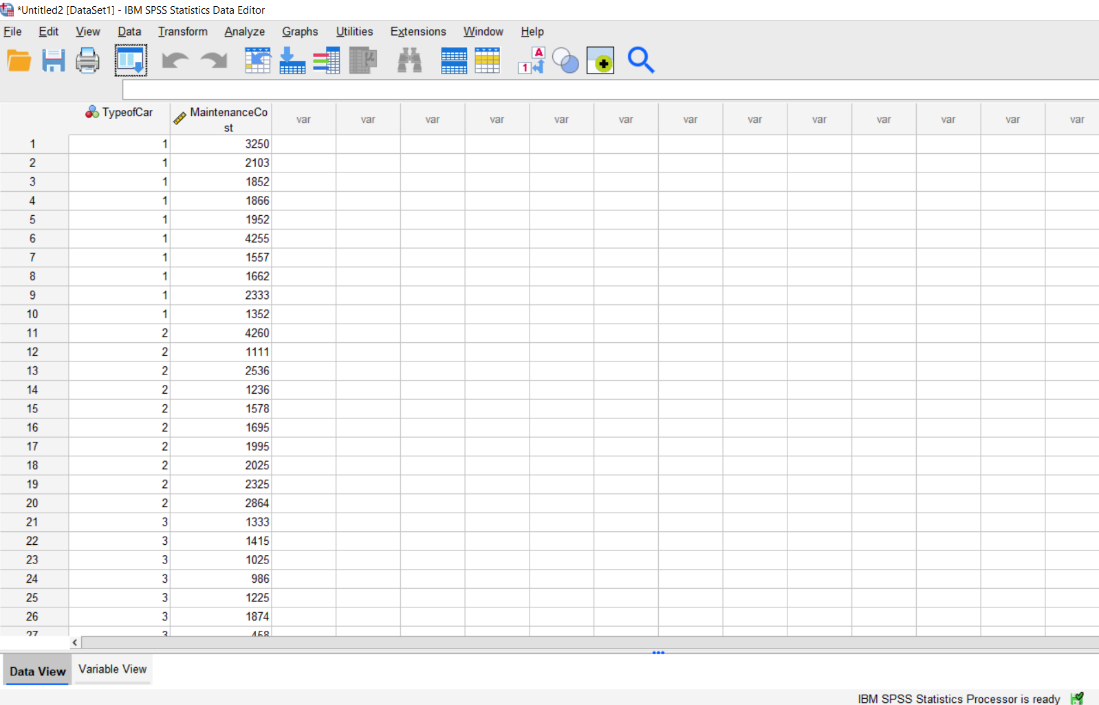This screenshot has height=705, width=1099.
Task: Select cell with value 1557
Action: [221, 257]
